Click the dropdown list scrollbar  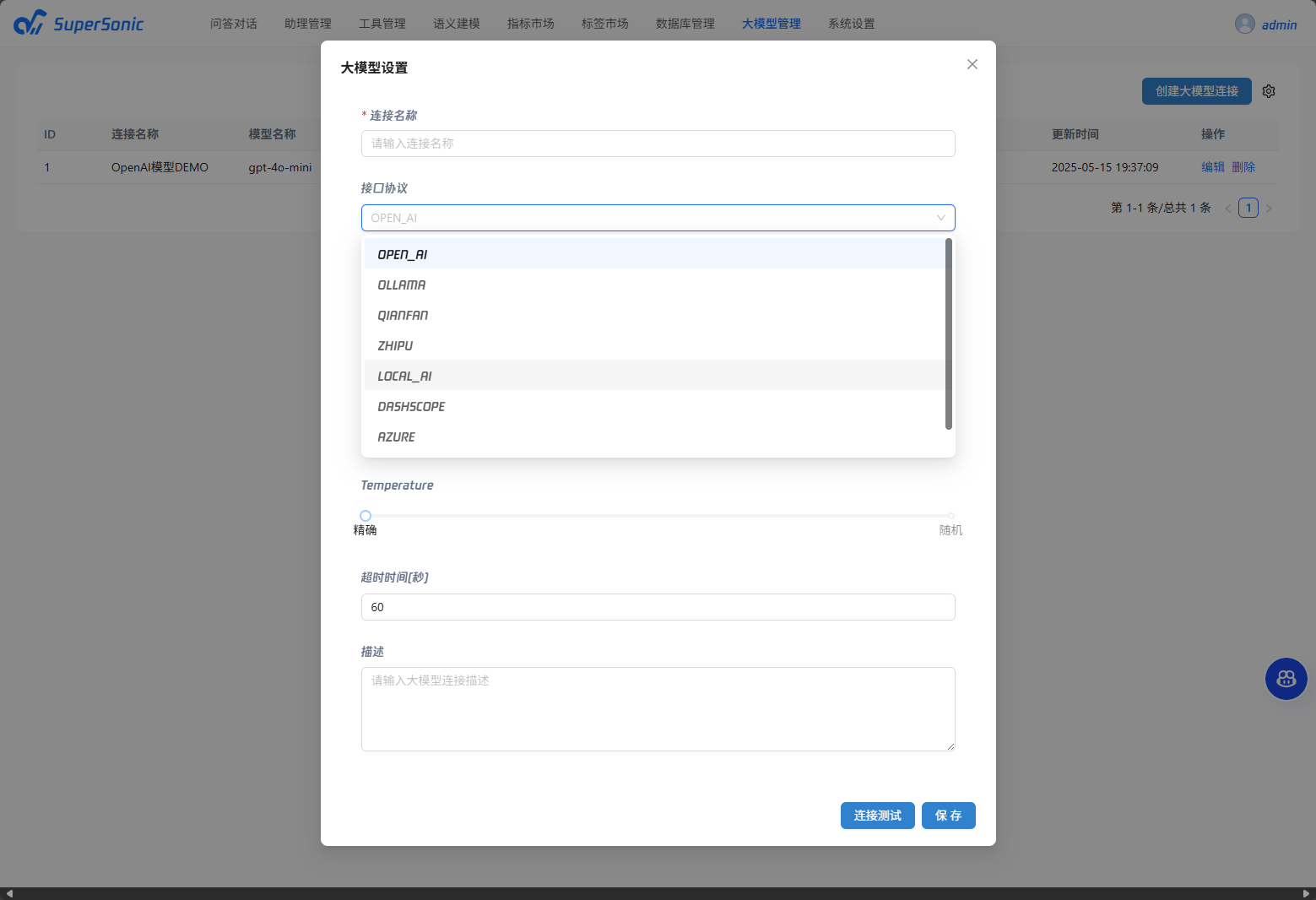pyautogui.click(x=949, y=333)
